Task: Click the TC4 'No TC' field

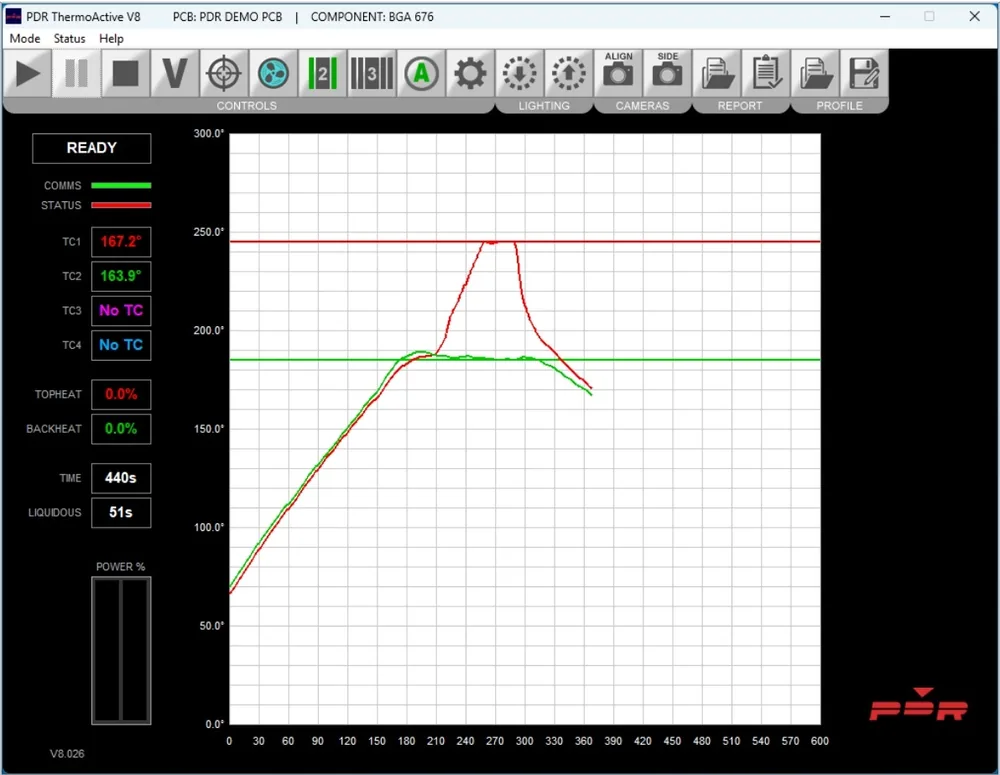Action: coord(121,345)
